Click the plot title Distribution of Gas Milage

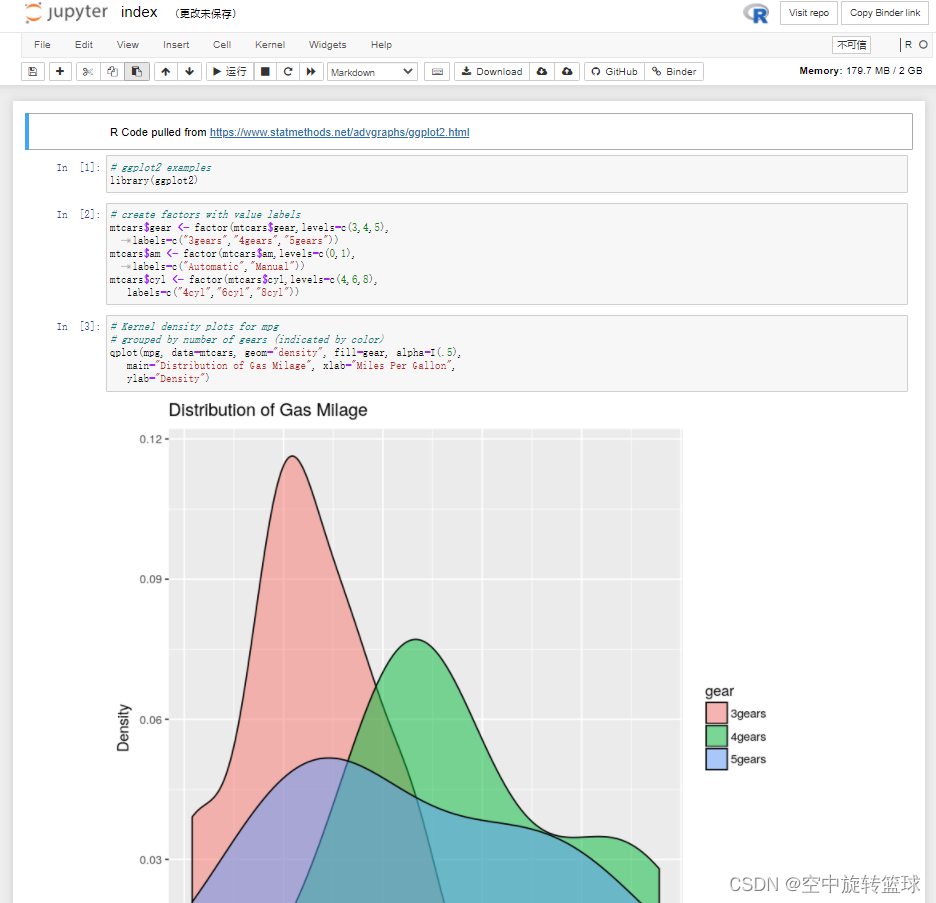(268, 410)
